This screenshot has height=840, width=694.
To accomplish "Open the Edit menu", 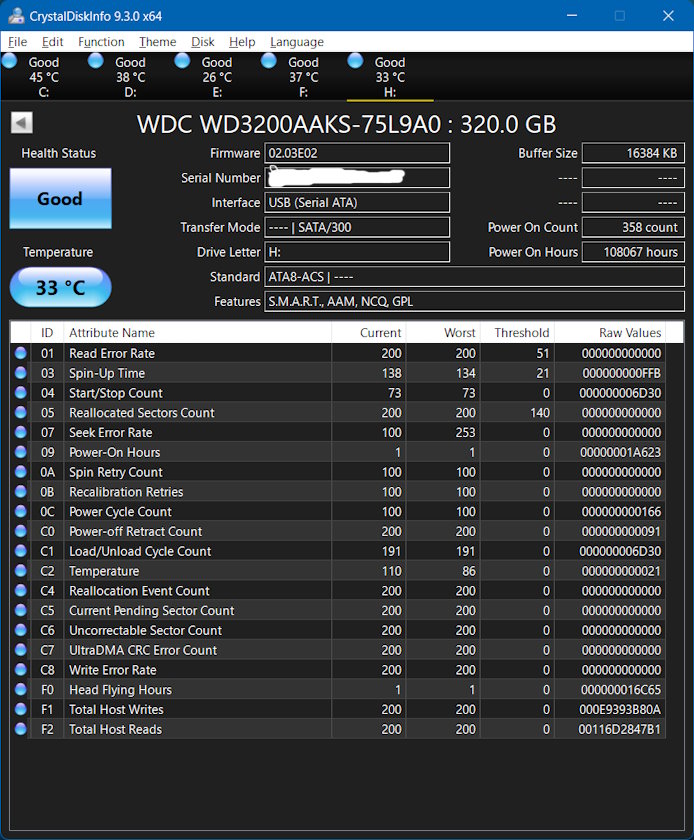I will click(53, 42).
